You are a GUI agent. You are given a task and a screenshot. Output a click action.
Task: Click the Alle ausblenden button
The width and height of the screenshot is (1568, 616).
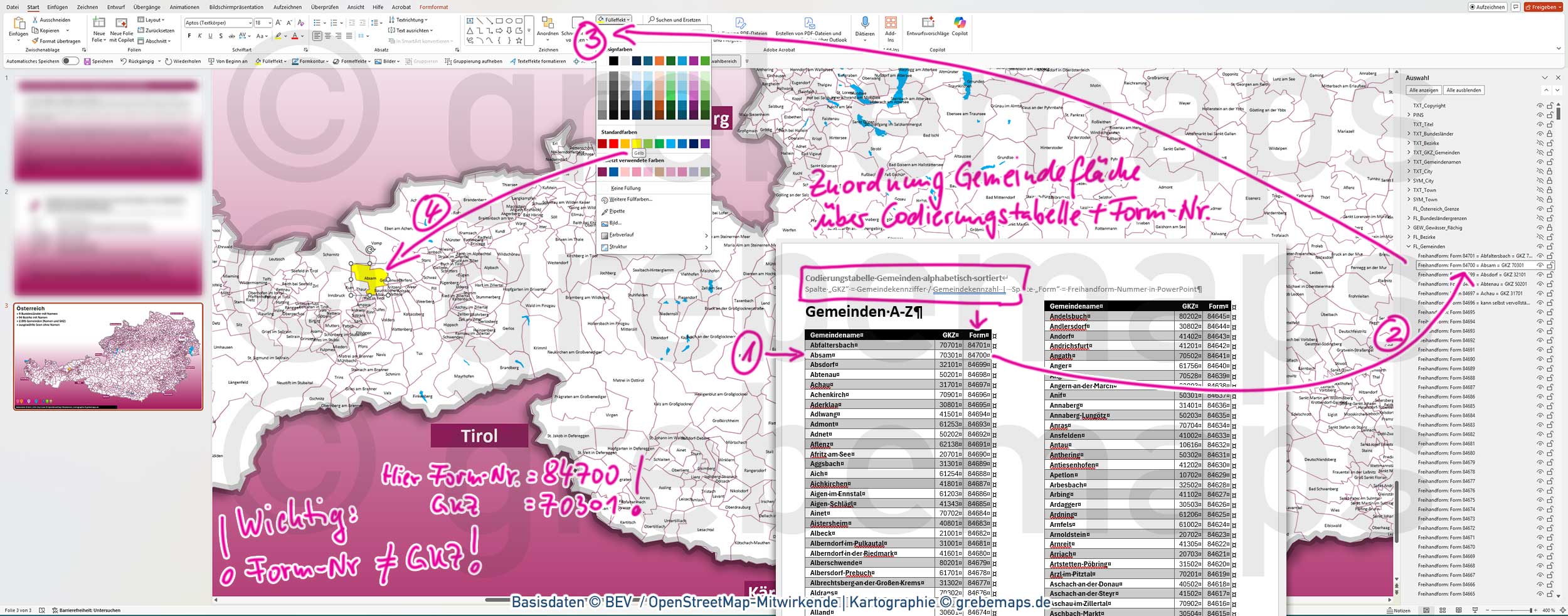tap(1463, 90)
